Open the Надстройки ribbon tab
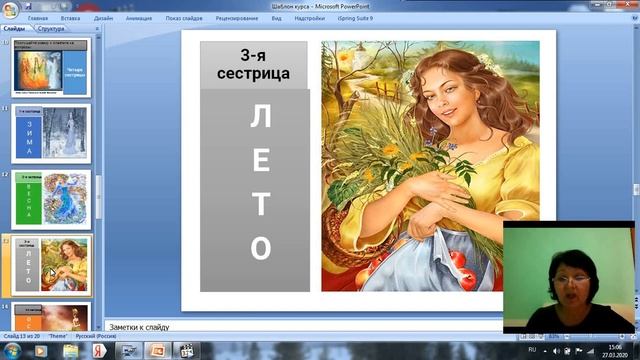640x360 pixels. pyautogui.click(x=309, y=18)
